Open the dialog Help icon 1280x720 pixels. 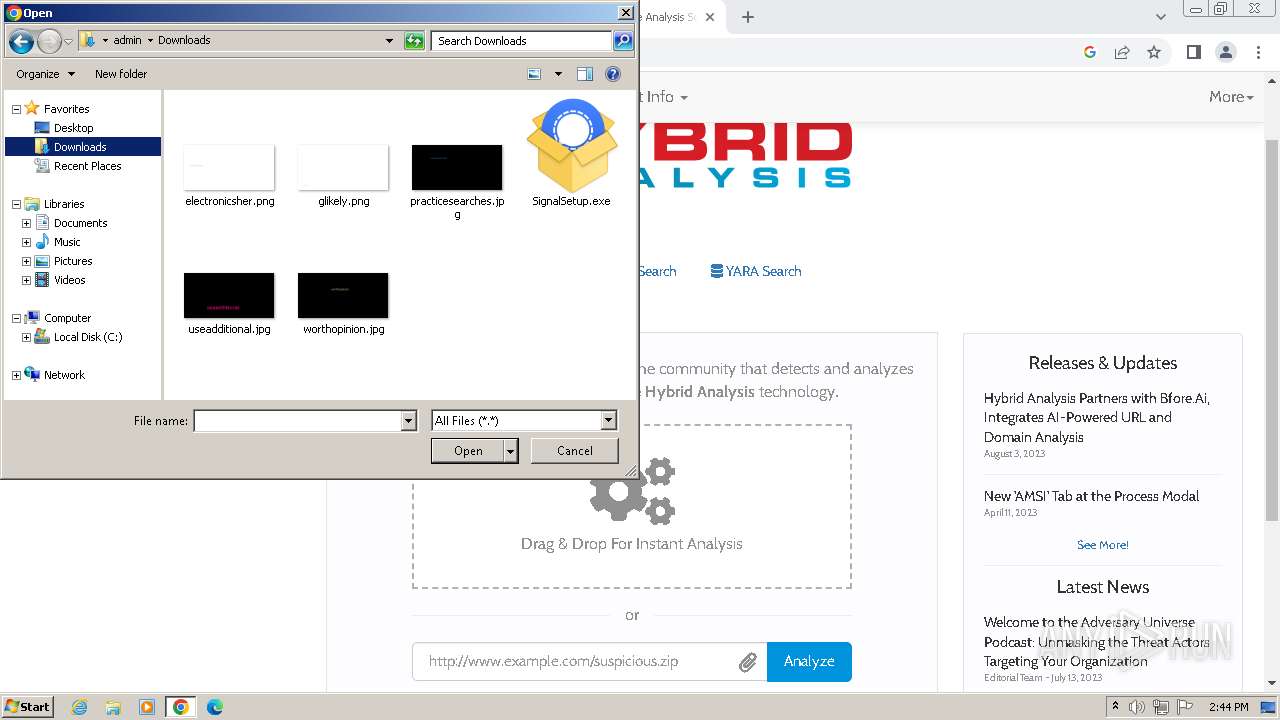click(613, 74)
